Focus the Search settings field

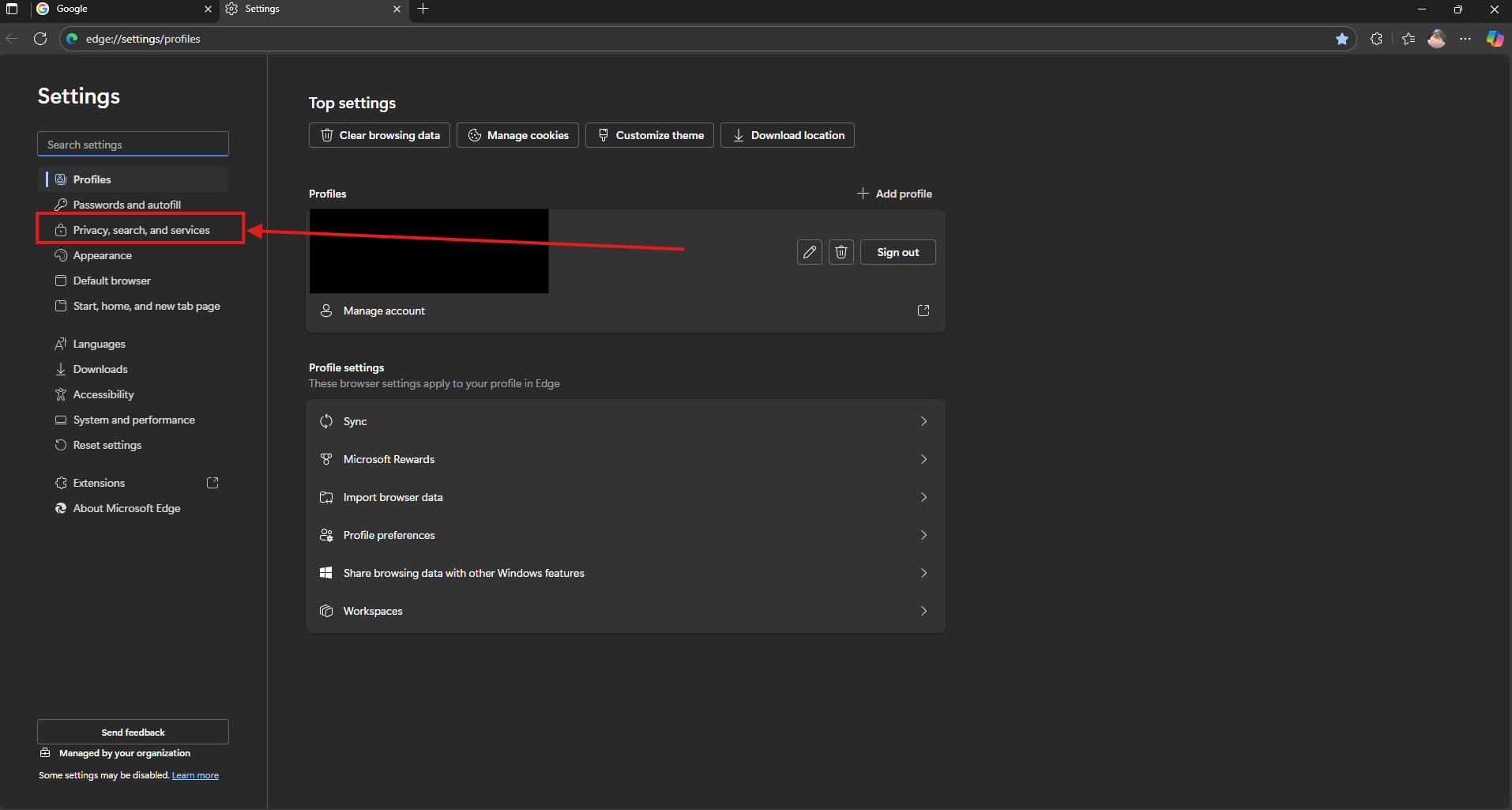click(x=133, y=144)
